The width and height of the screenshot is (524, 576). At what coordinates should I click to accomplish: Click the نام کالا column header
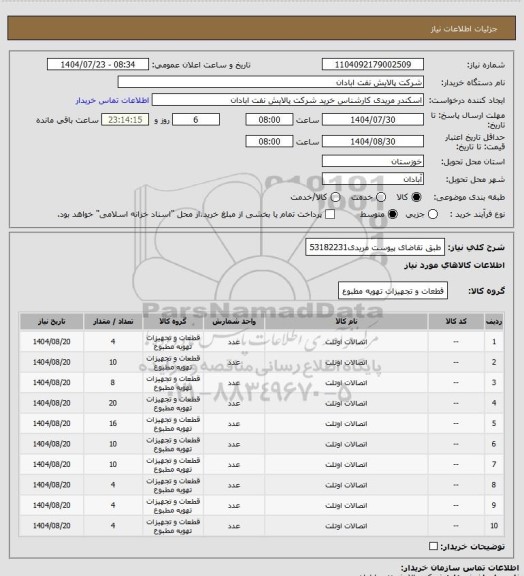pyautogui.click(x=346, y=321)
